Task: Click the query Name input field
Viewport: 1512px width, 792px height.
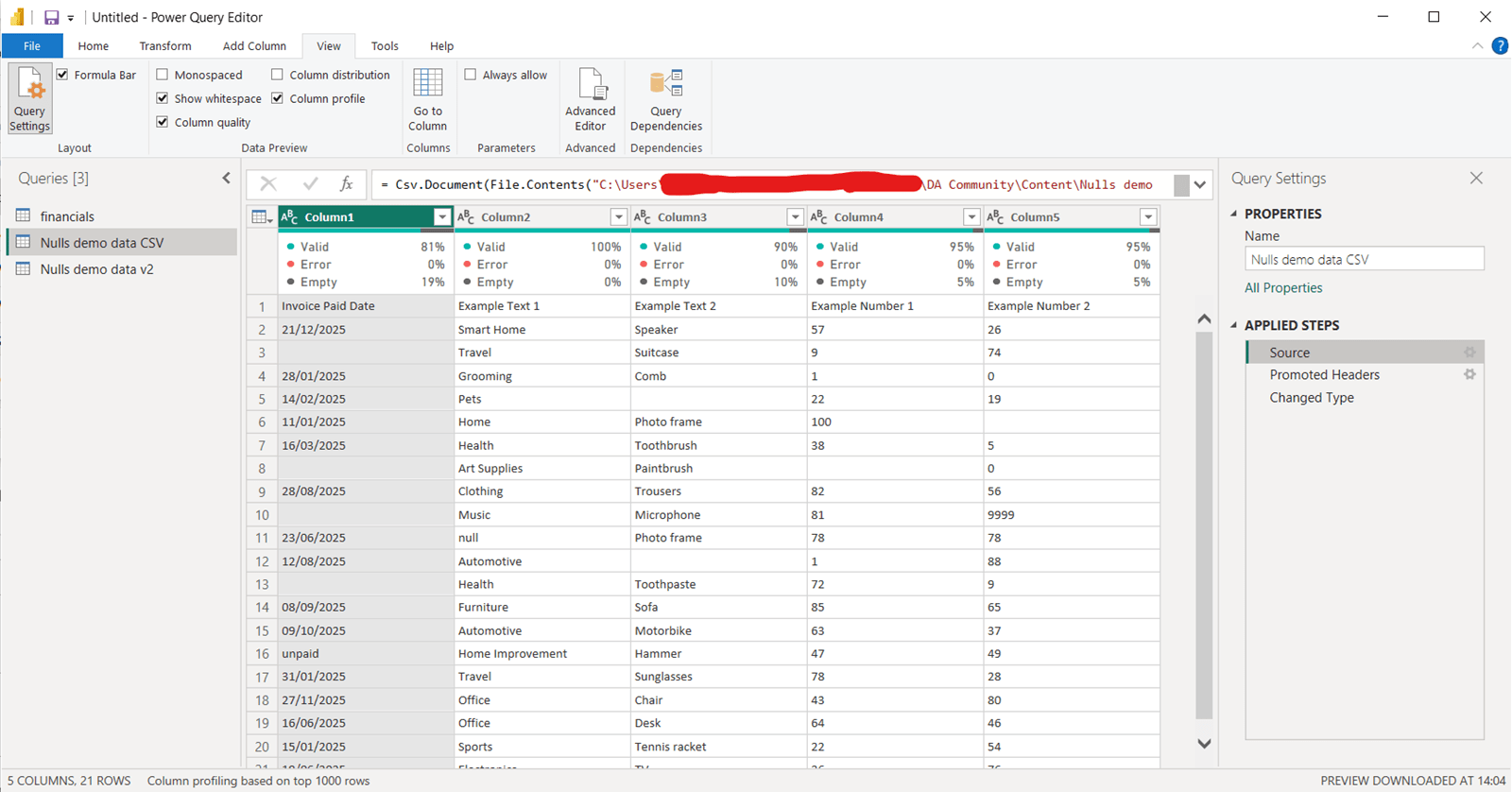Action: coord(1364,259)
